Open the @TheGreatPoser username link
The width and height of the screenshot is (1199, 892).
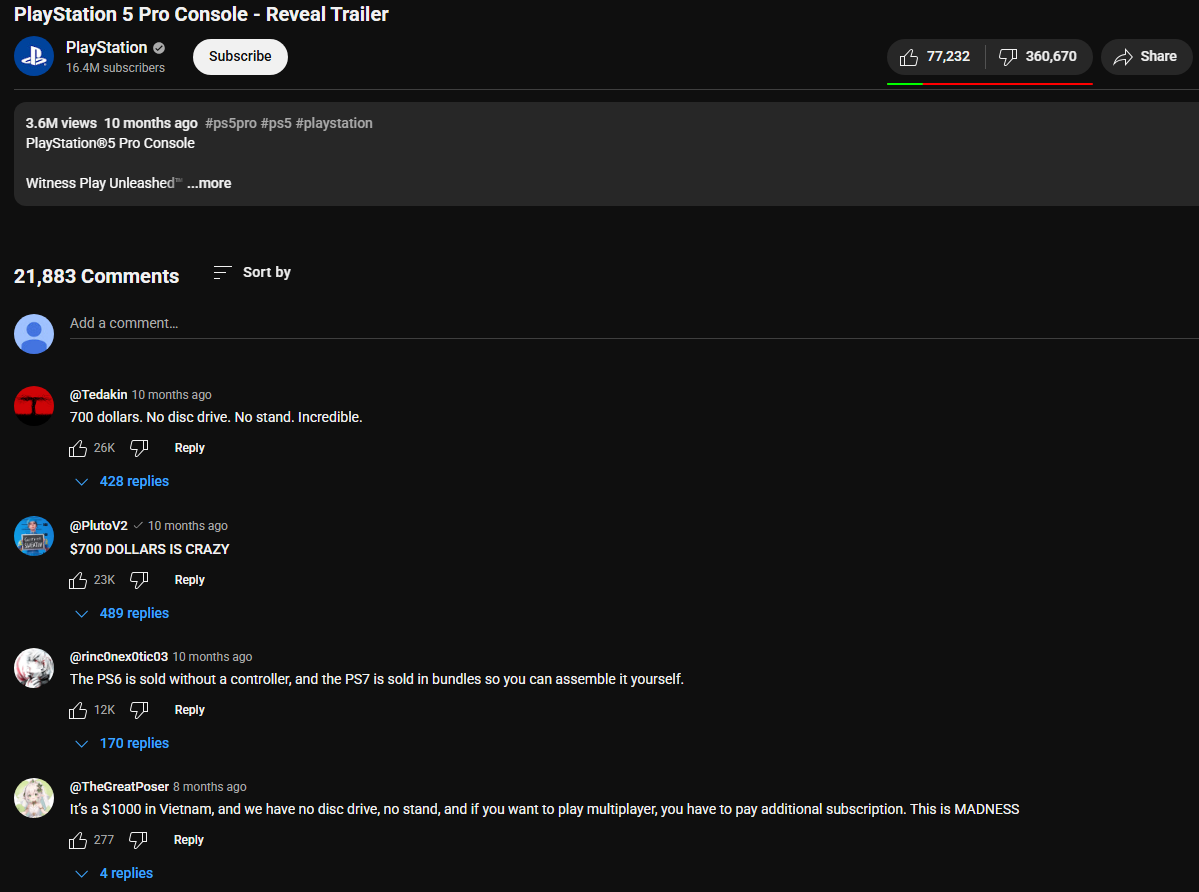(119, 787)
